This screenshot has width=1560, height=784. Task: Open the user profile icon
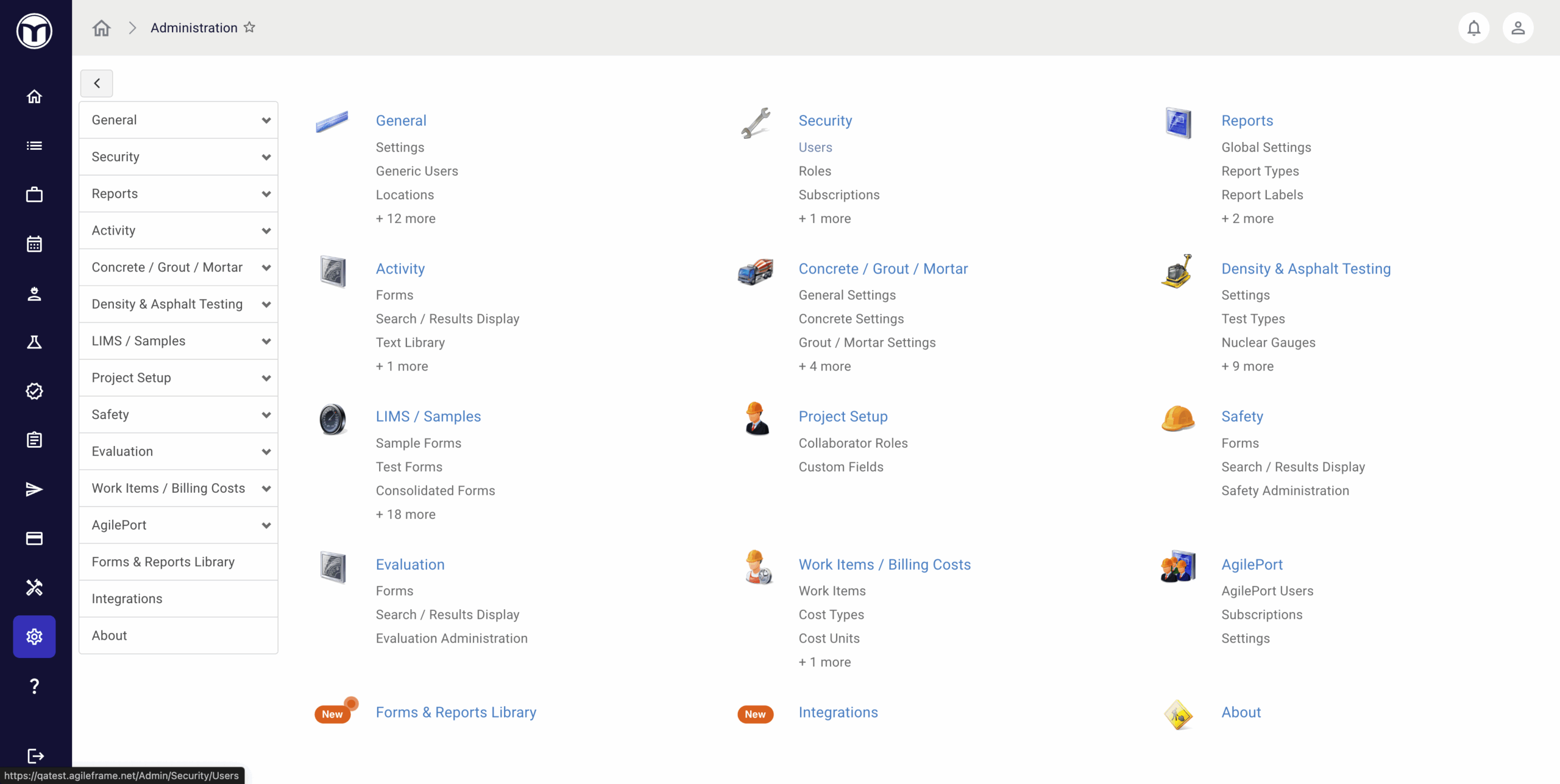click(1517, 28)
